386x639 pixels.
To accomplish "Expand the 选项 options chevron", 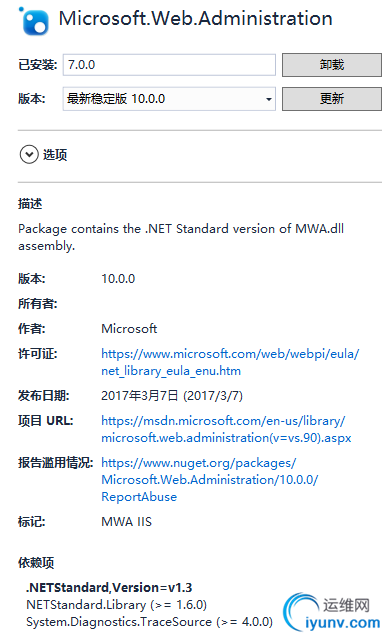I will coord(29,154).
